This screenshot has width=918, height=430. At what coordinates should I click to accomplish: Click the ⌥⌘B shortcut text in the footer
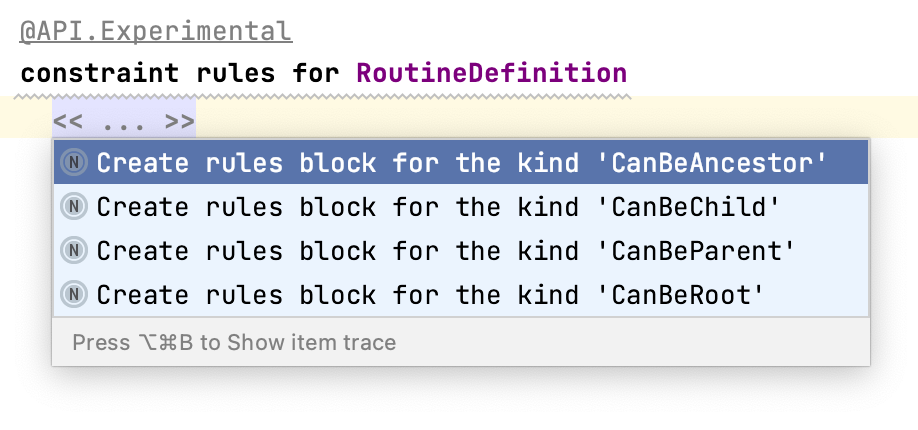[165, 343]
